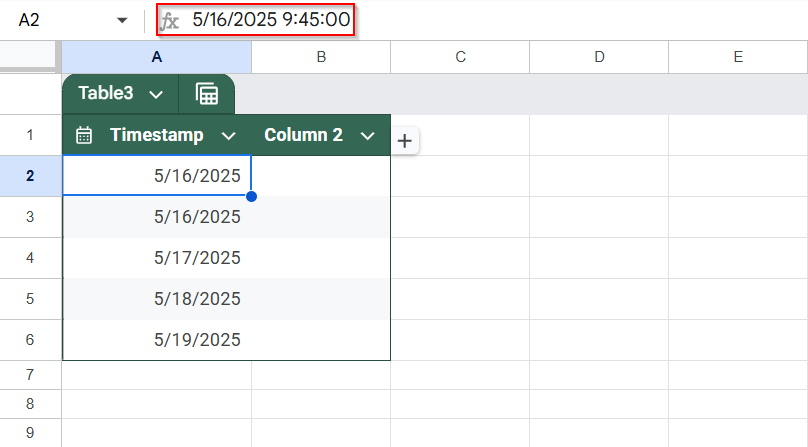Select column E header
The width and height of the screenshot is (808, 447).
[738, 57]
